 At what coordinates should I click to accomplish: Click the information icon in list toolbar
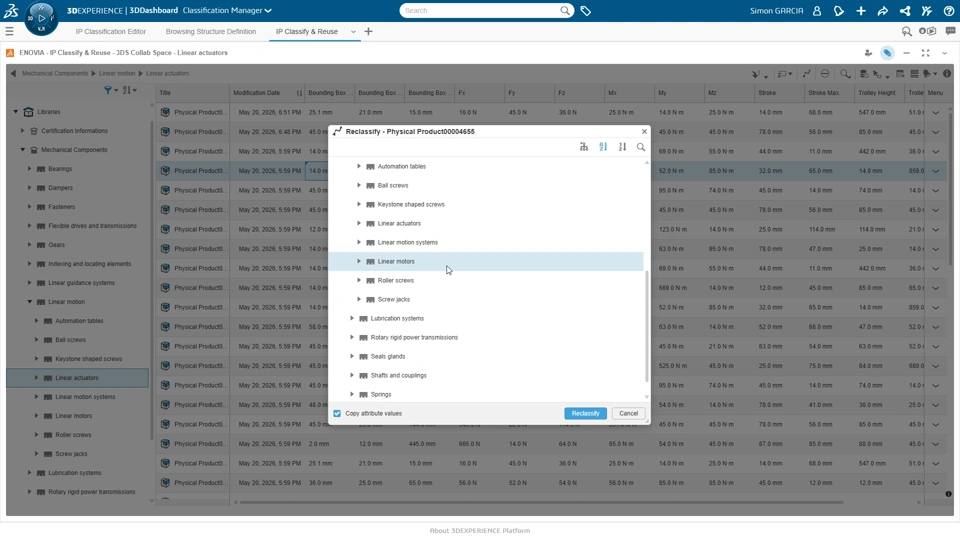pos(947,73)
